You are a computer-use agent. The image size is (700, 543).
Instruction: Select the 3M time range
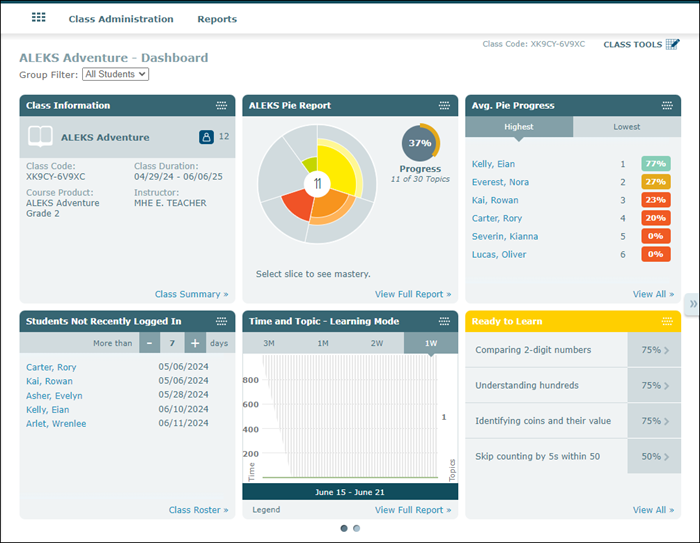click(x=269, y=343)
